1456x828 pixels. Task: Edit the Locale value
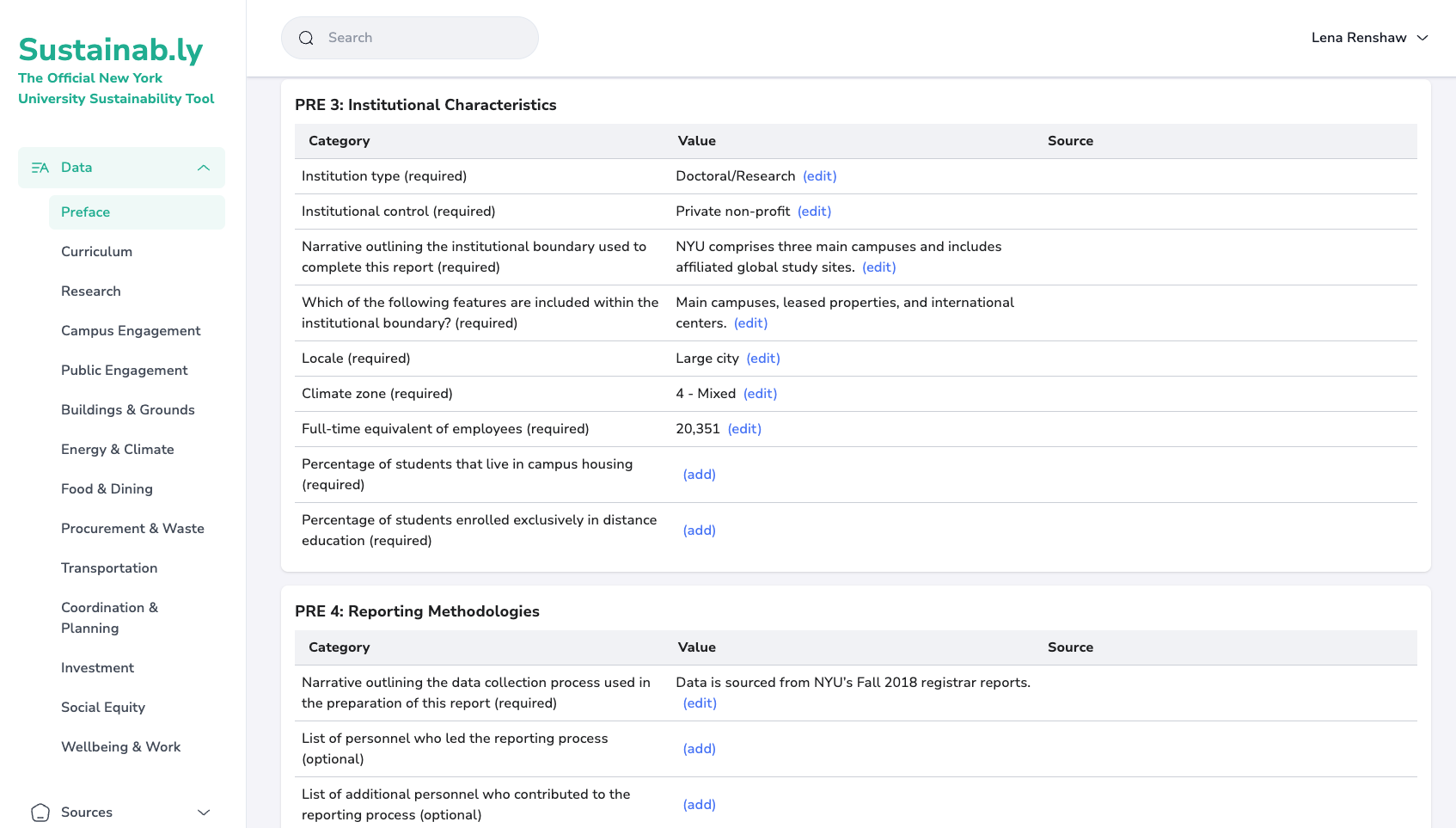[x=763, y=359]
